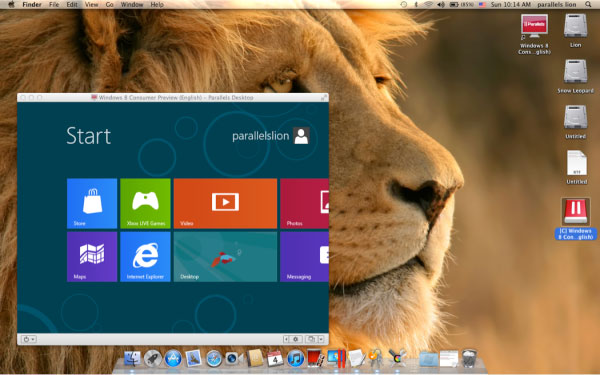This screenshot has width=600, height=375.
Task: Open the Wi-Fi status menu
Action: coord(429,5)
